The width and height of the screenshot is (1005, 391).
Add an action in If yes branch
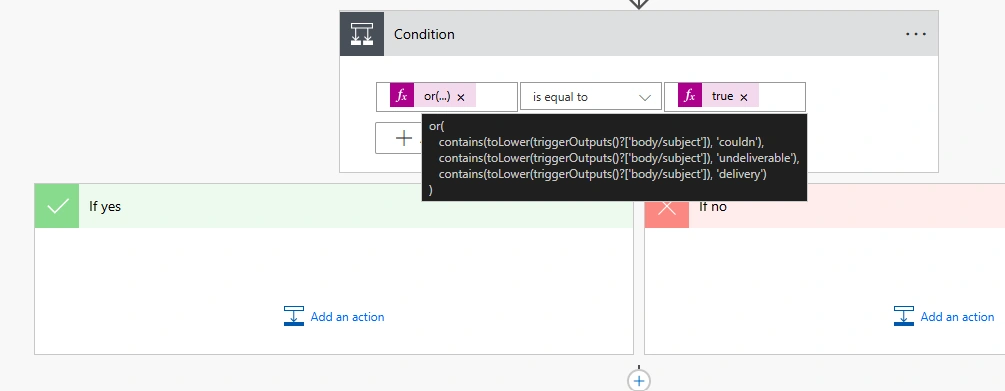point(334,316)
